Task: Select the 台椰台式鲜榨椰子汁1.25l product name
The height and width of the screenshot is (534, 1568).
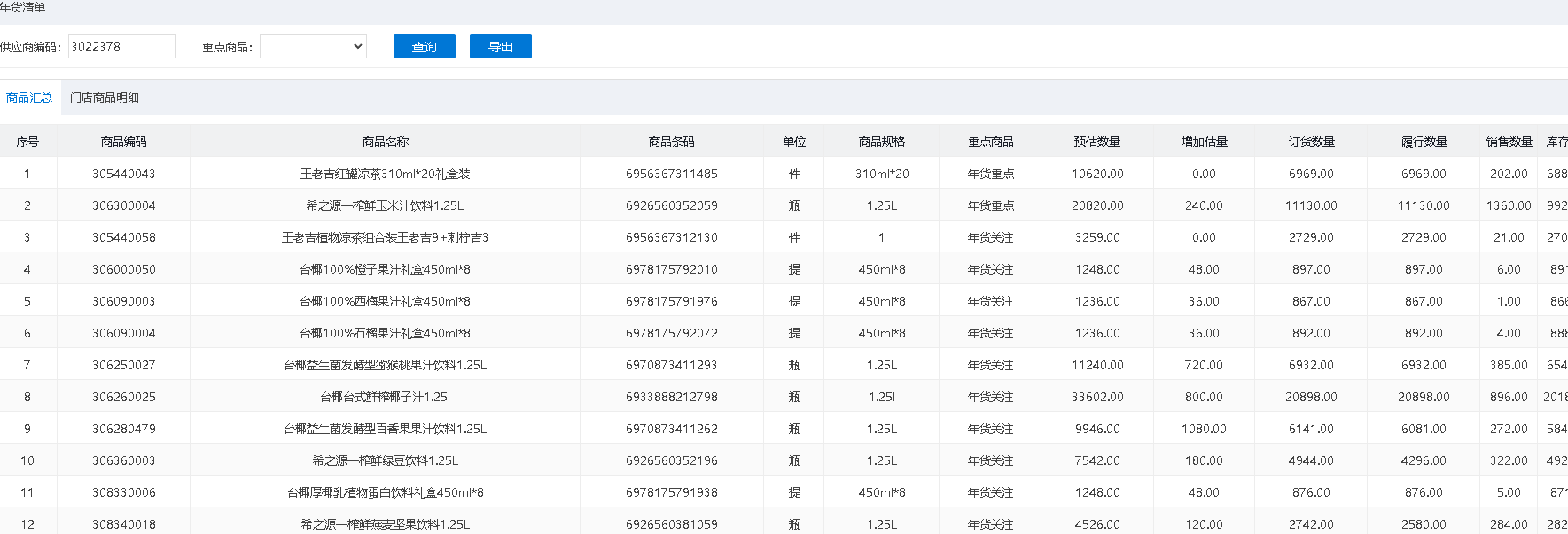Action: pyautogui.click(x=385, y=397)
